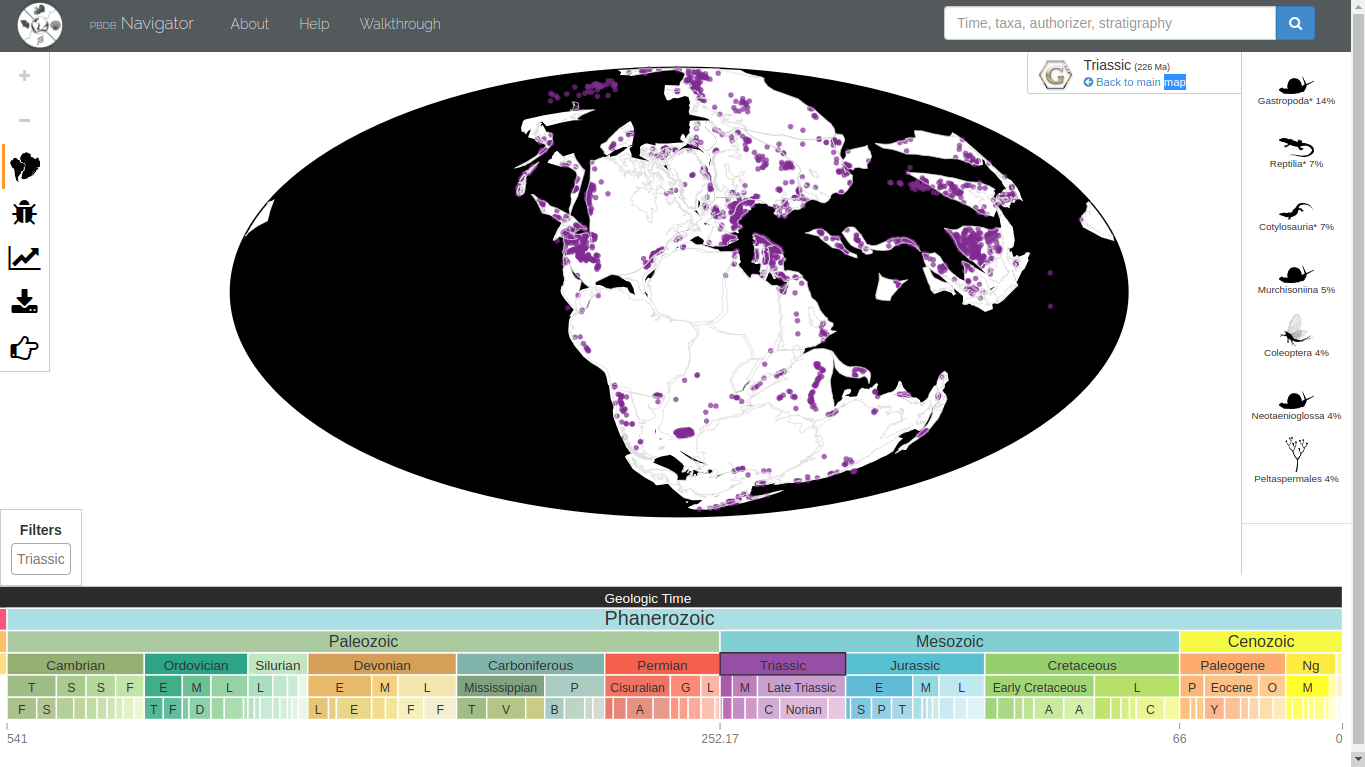Image resolution: width=1365 pixels, height=767 pixels.
Task: Open the Help menu
Action: (x=313, y=24)
